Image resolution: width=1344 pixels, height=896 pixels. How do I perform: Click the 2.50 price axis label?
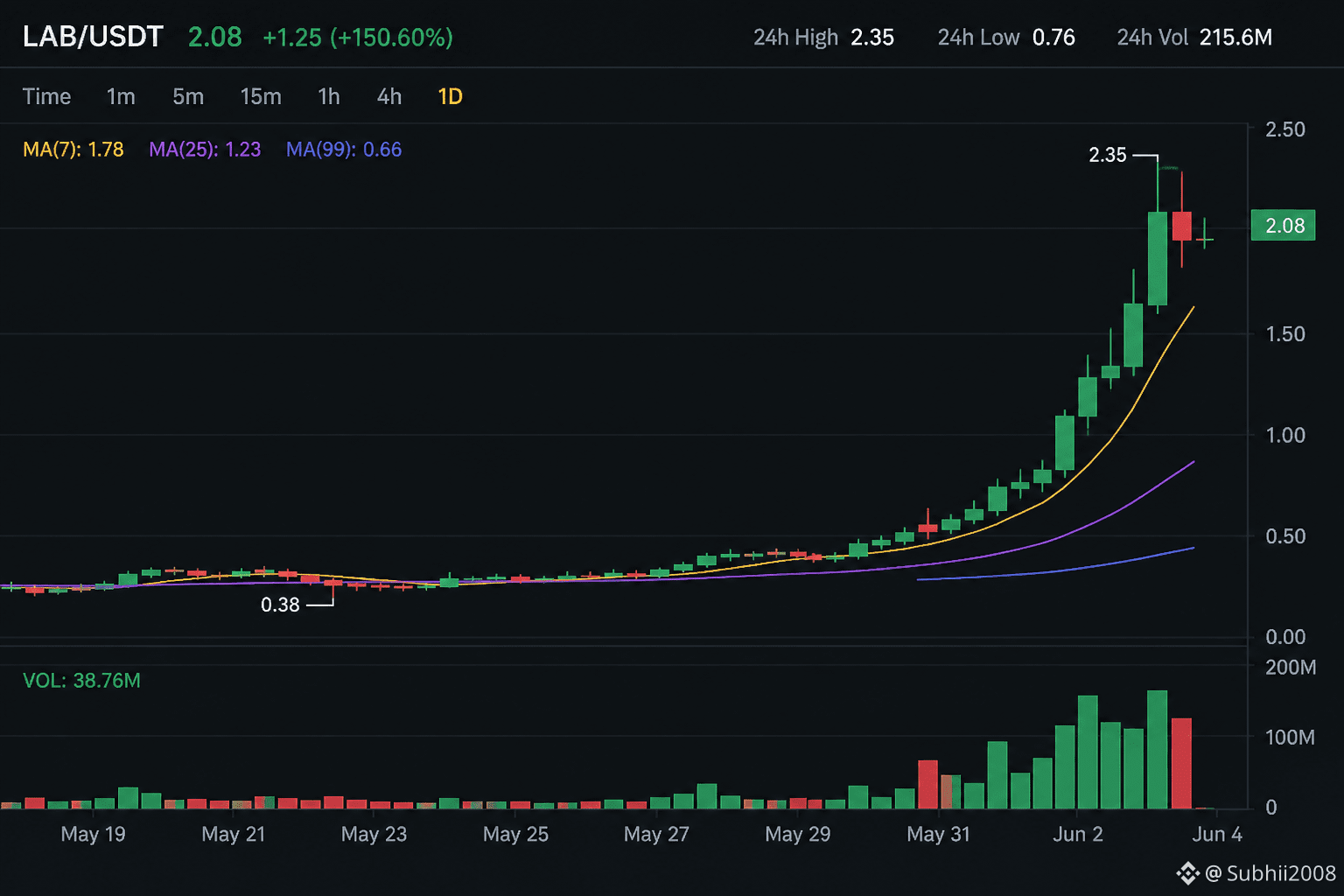coord(1285,129)
